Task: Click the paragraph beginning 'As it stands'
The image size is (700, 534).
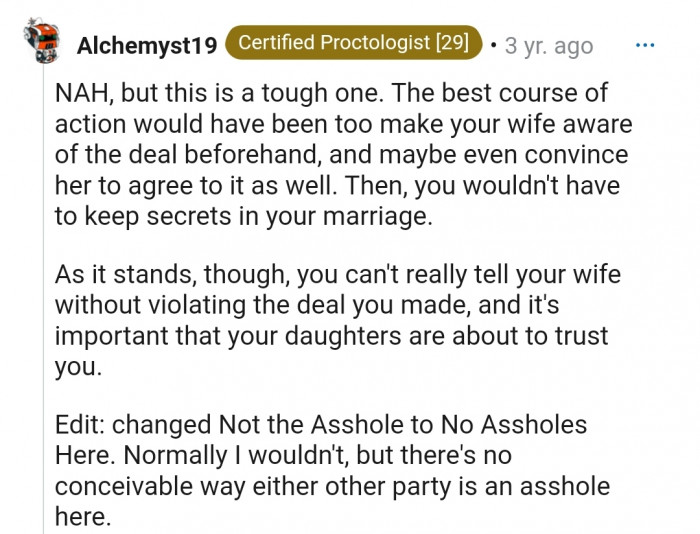Action: [x=330, y=306]
